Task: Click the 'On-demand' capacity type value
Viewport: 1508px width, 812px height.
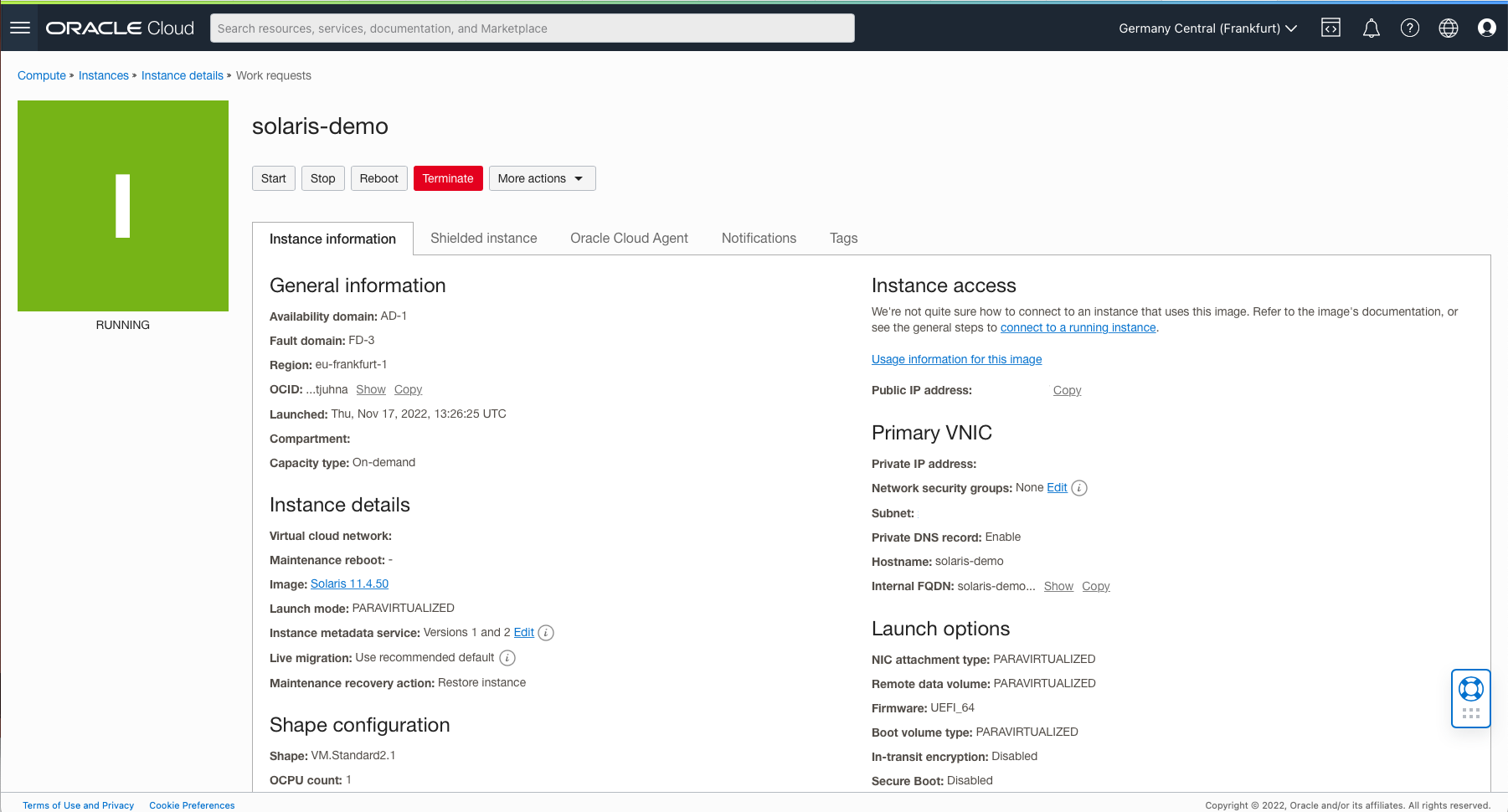Action: [x=384, y=462]
